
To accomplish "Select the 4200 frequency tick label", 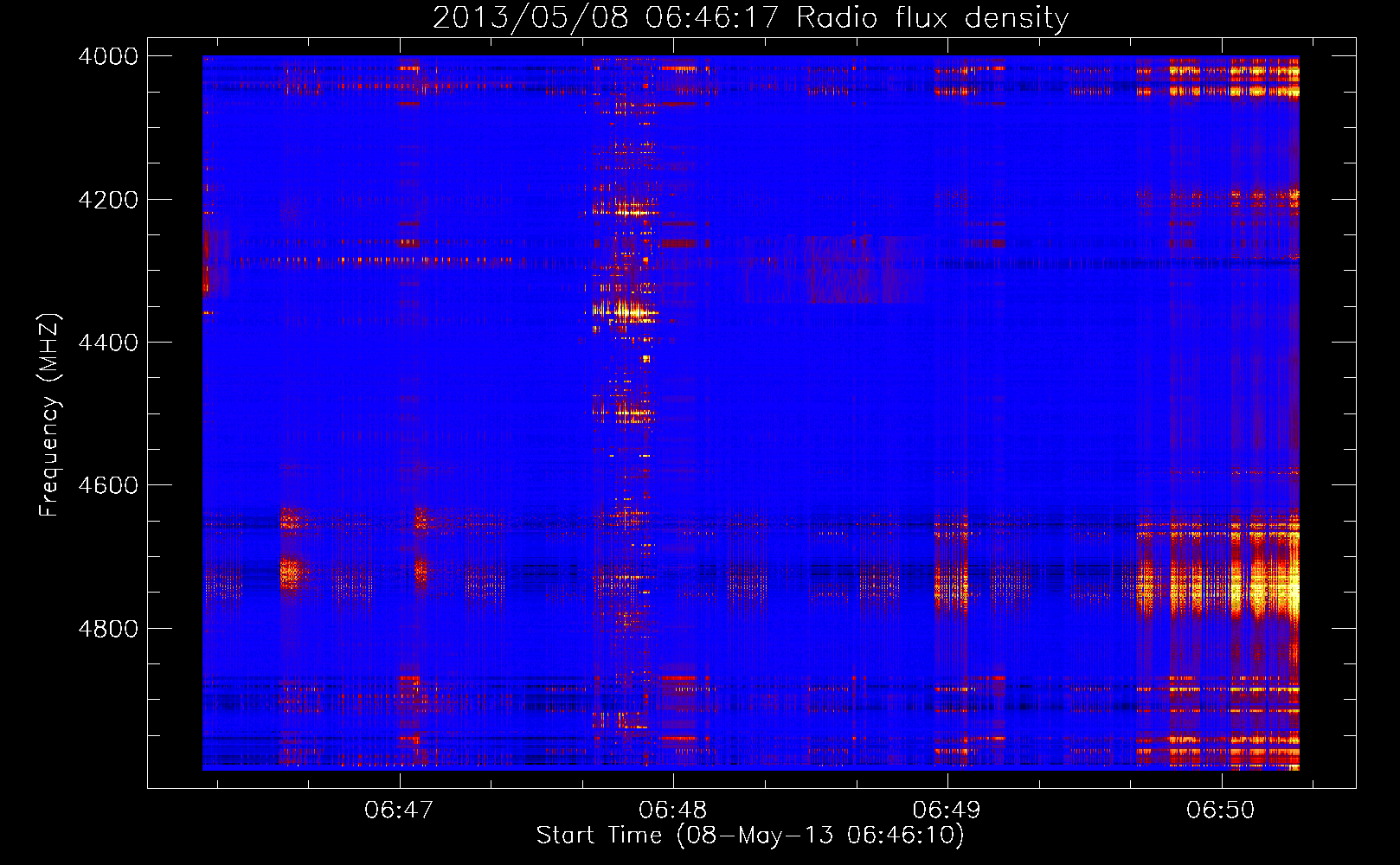I will [108, 200].
